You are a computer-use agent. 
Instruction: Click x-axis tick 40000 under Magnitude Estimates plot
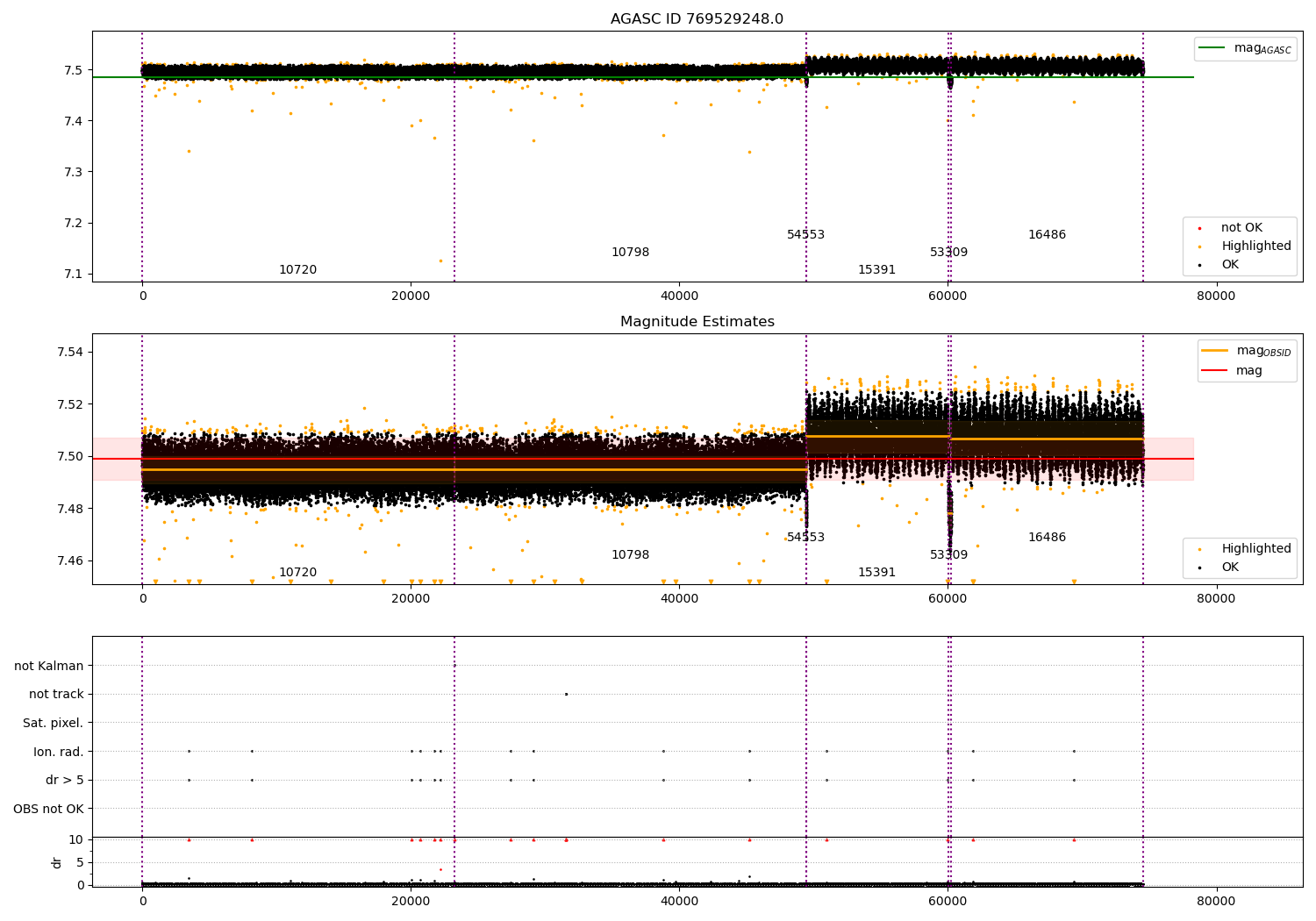(679, 599)
